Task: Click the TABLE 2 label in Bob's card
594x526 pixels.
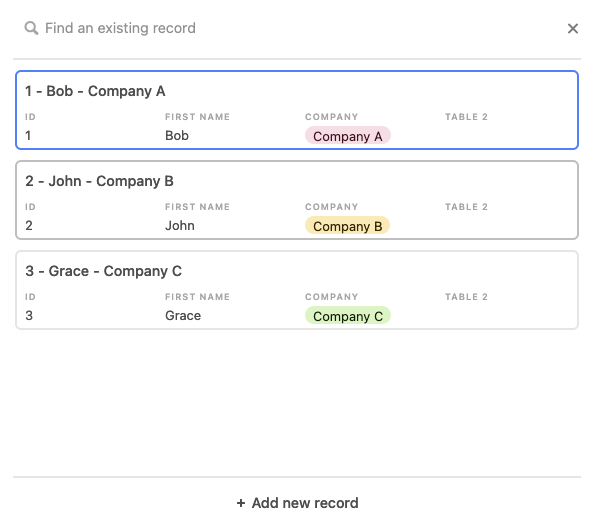Action: click(466, 117)
